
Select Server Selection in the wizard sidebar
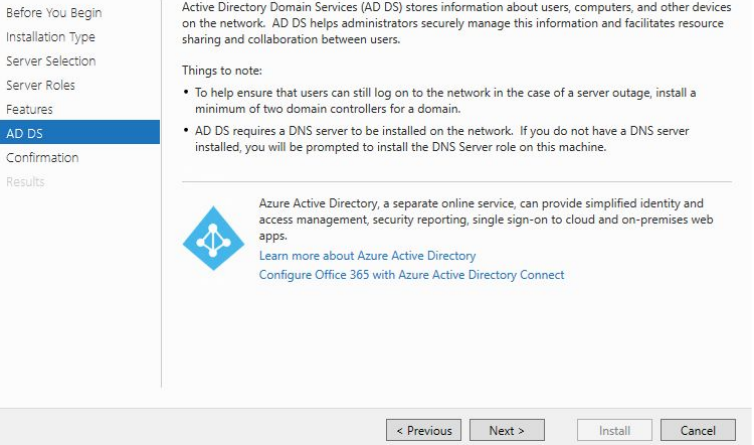[x=51, y=61]
